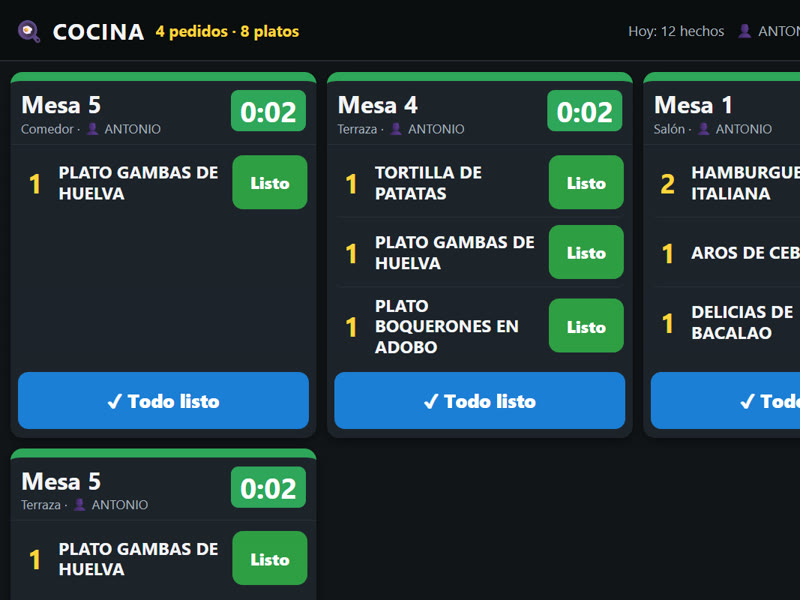Screen dimensions: 800x600
Task: Click Todo listo for Mesa 1
Action: pos(726,401)
